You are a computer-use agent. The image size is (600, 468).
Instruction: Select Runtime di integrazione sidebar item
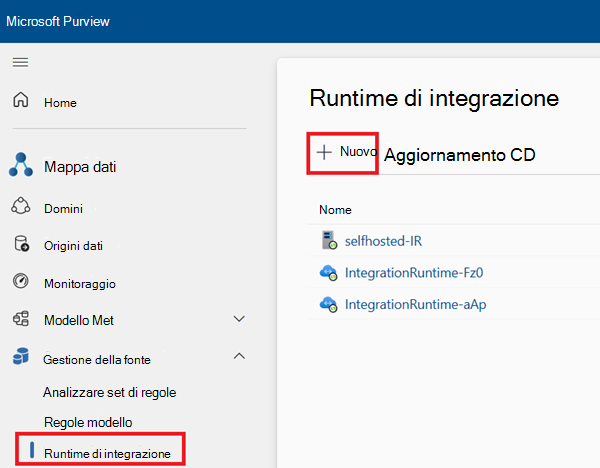coord(107,453)
